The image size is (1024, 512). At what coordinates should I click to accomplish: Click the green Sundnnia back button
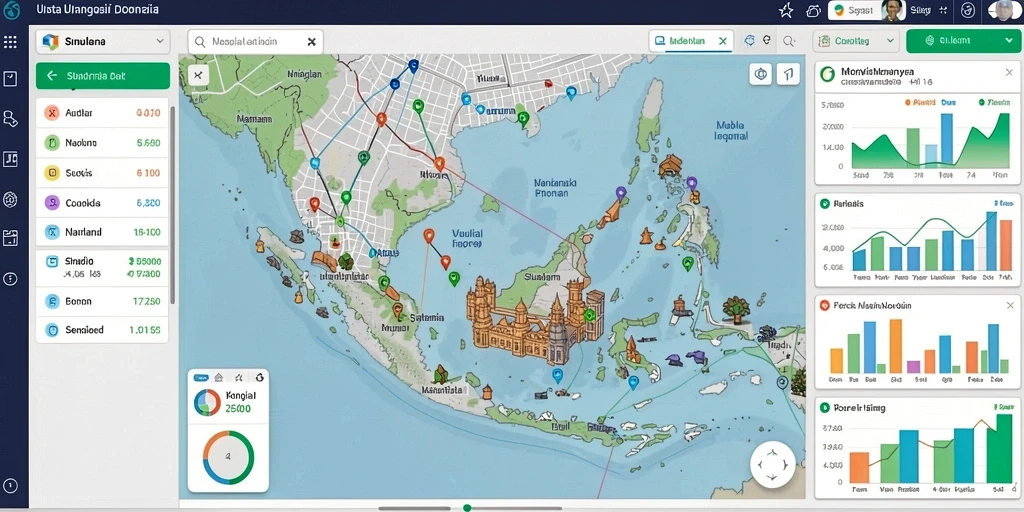point(103,76)
